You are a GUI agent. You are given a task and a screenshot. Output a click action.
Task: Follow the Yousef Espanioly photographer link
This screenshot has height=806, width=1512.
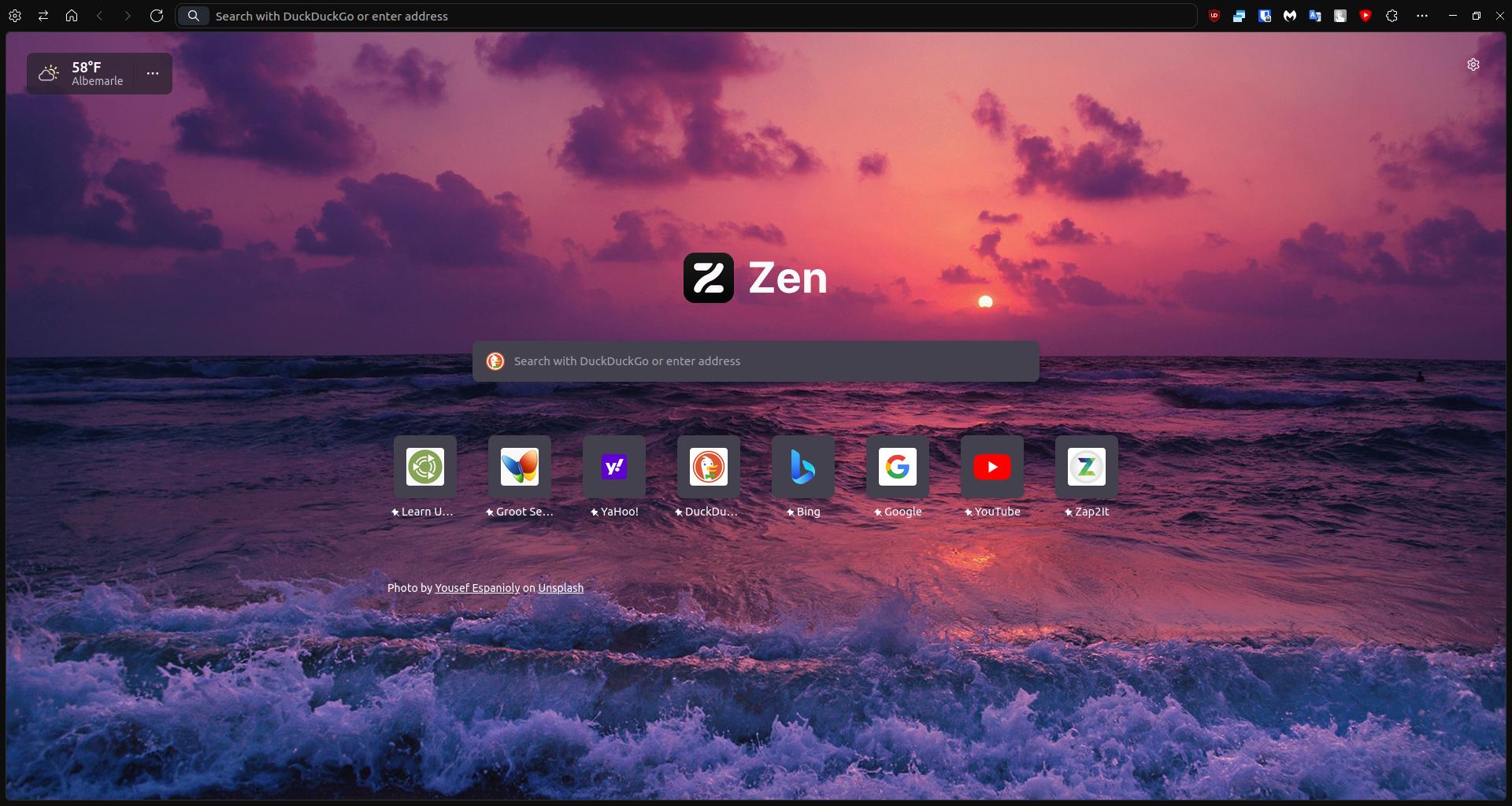[477, 588]
